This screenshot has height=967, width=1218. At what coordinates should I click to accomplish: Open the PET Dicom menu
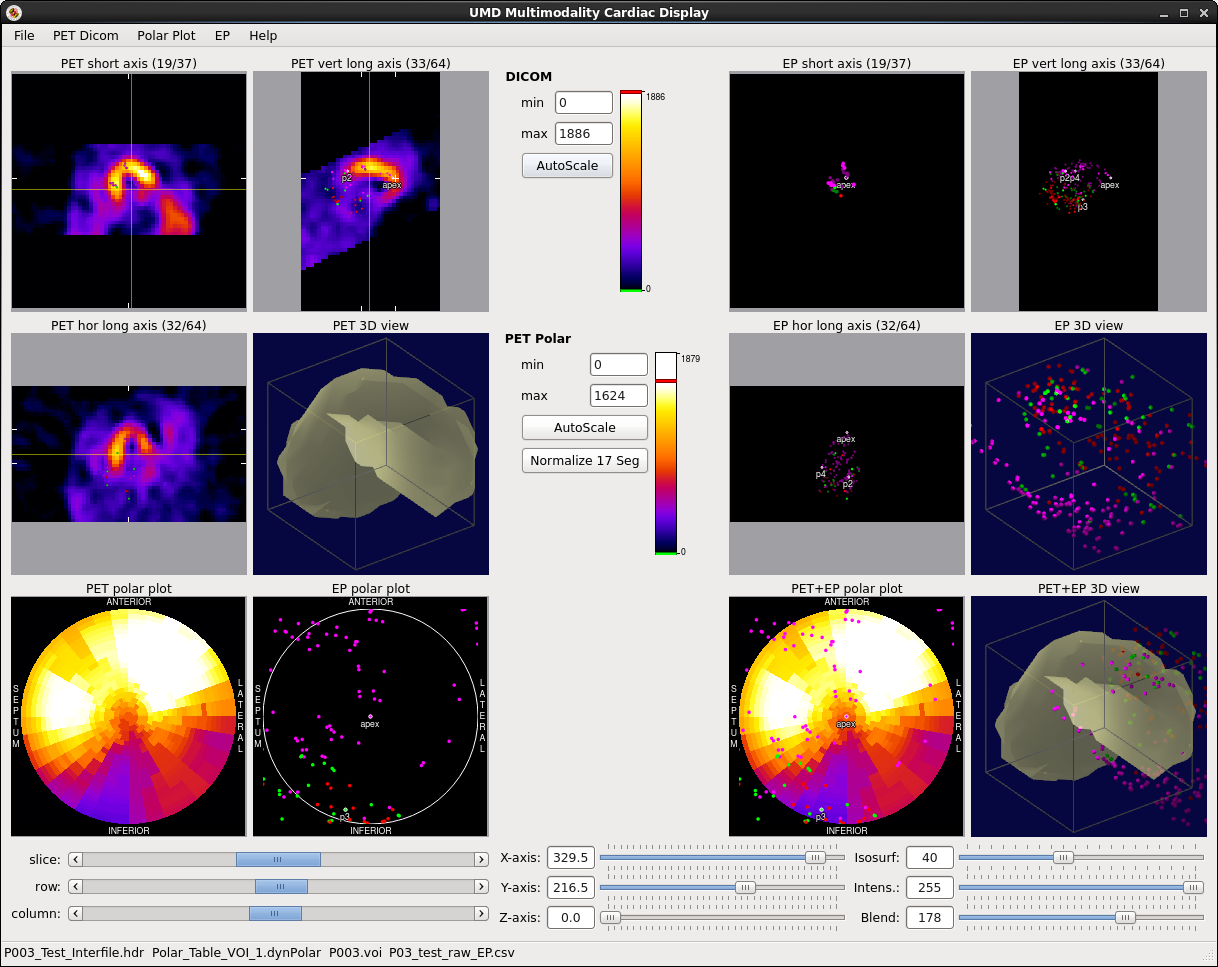coord(85,35)
